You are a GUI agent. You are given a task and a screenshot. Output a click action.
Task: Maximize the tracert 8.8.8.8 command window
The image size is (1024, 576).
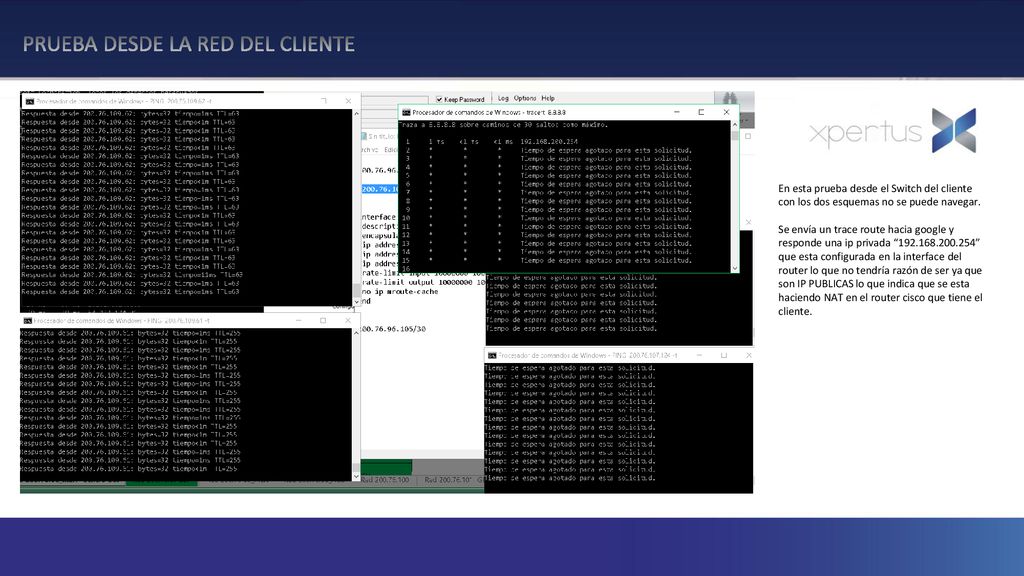(x=701, y=112)
